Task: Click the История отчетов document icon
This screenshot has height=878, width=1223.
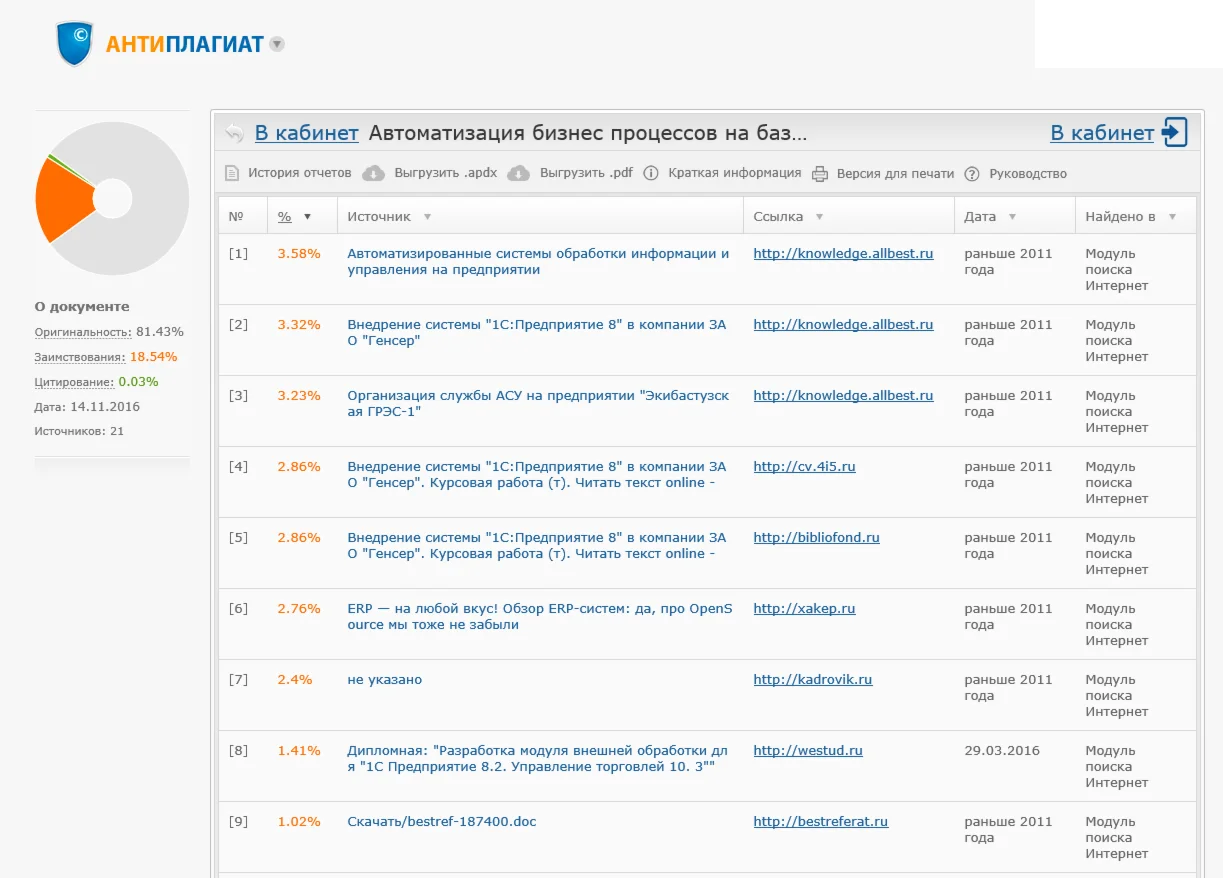Action: pos(232,173)
